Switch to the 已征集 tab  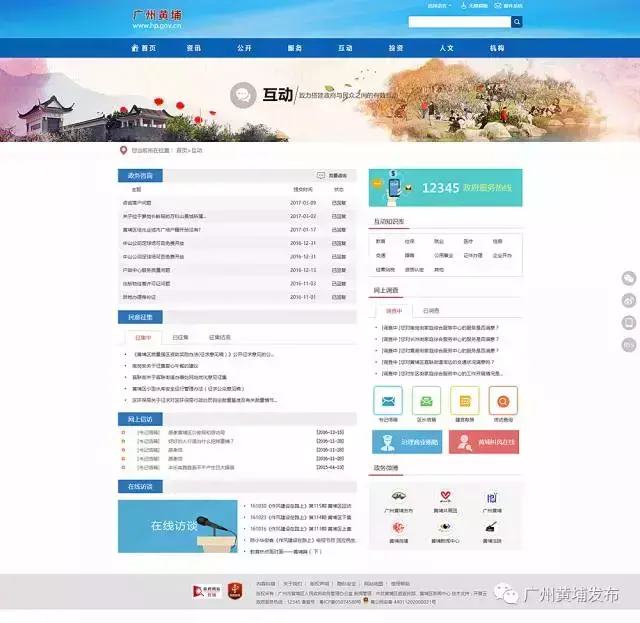click(180, 337)
